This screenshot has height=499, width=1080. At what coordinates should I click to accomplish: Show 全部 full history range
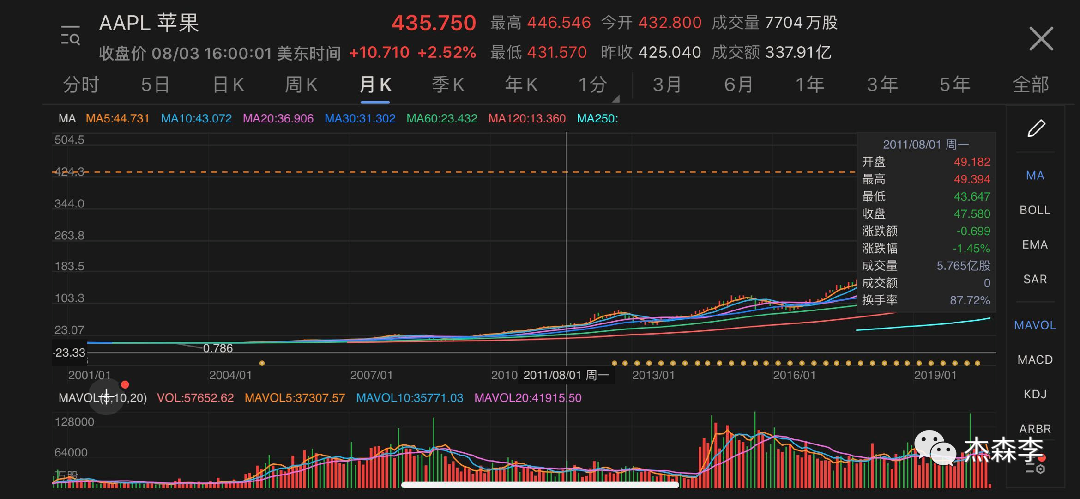coord(1030,84)
